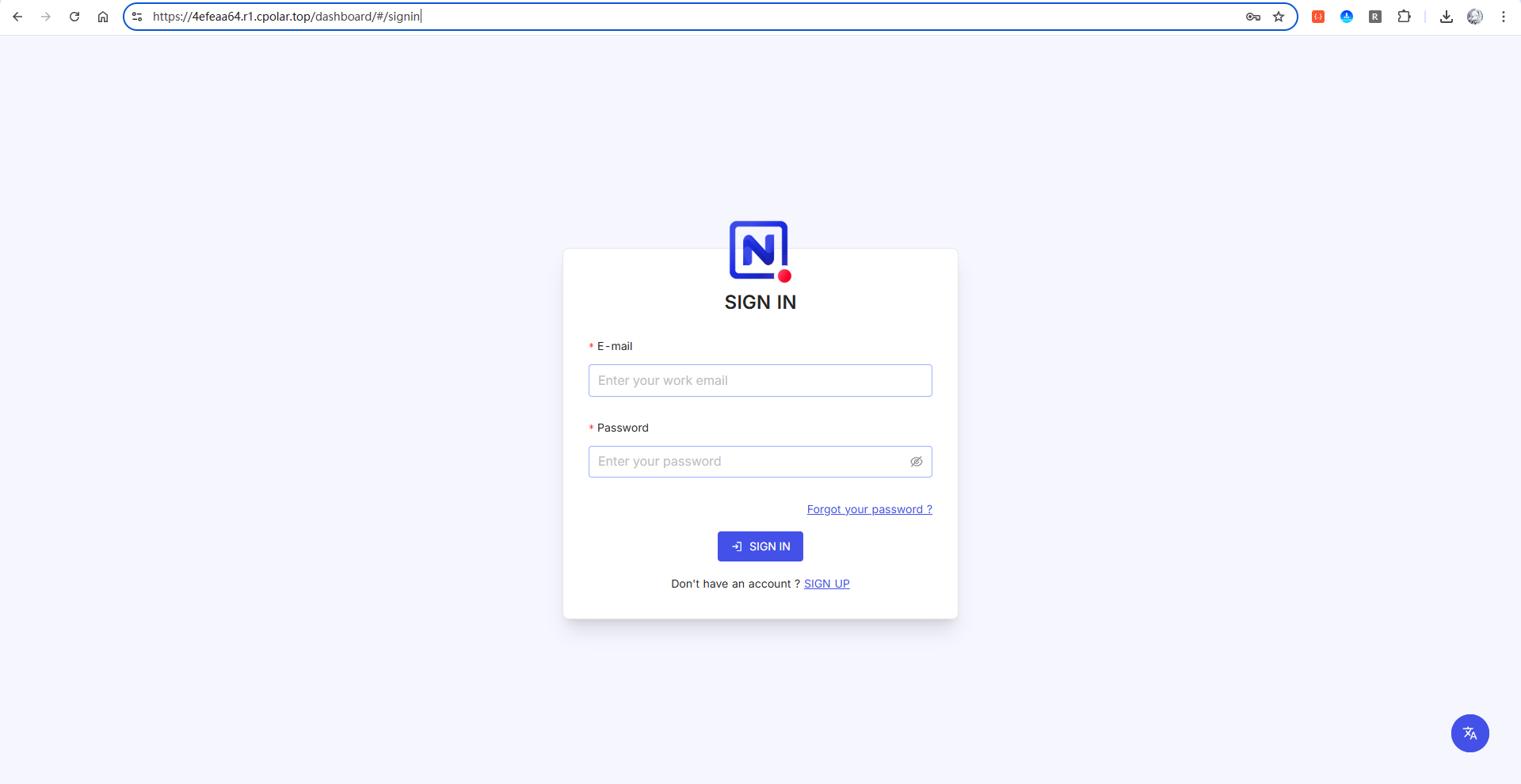Screen dimensions: 1521x784
Task: Open the red curly-braces extension
Action: click(x=1318, y=17)
